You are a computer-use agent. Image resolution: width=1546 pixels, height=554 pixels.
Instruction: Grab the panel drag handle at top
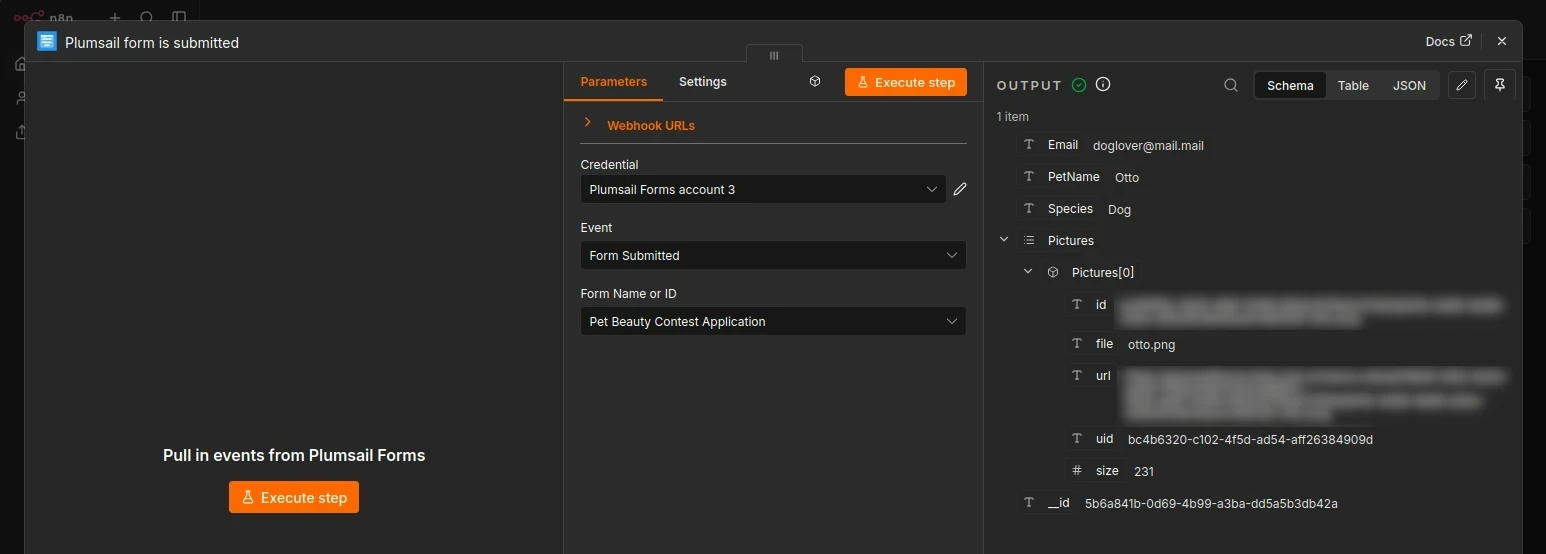(x=774, y=55)
